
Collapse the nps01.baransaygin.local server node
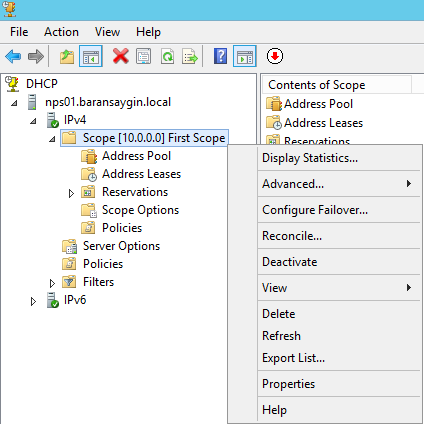pos(14,103)
